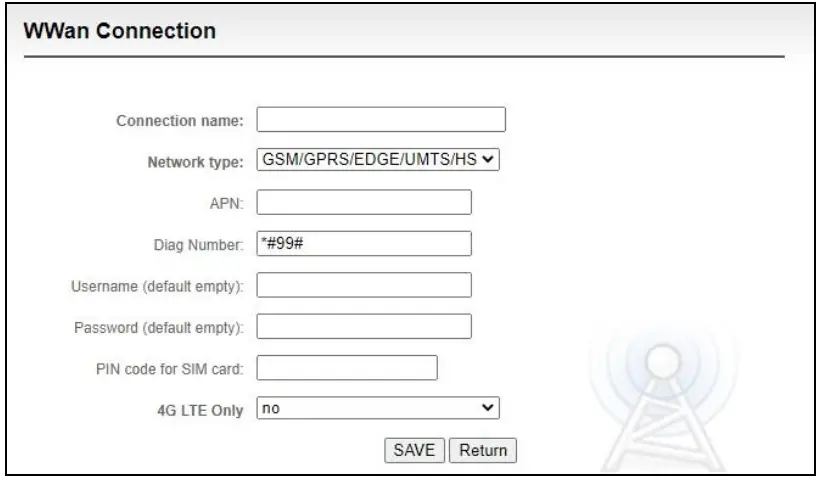Click the Diag Number field containing *#99#
Viewport: 824px width, 483px height.
[364, 244]
